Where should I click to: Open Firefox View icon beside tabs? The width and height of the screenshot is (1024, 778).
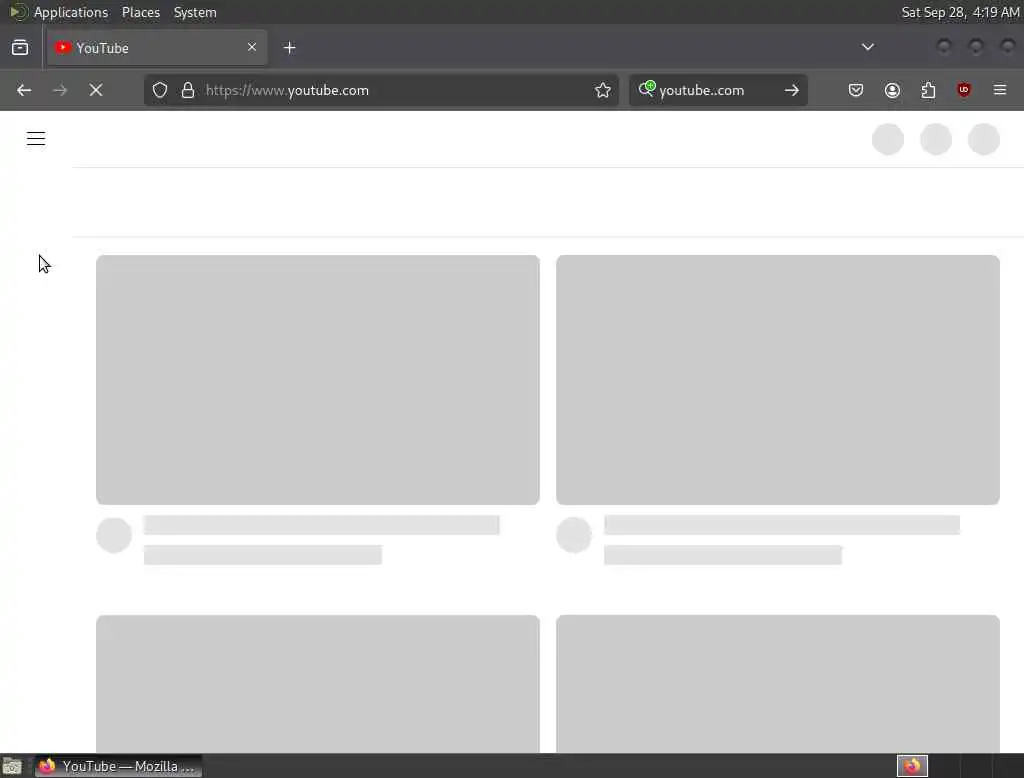point(20,48)
